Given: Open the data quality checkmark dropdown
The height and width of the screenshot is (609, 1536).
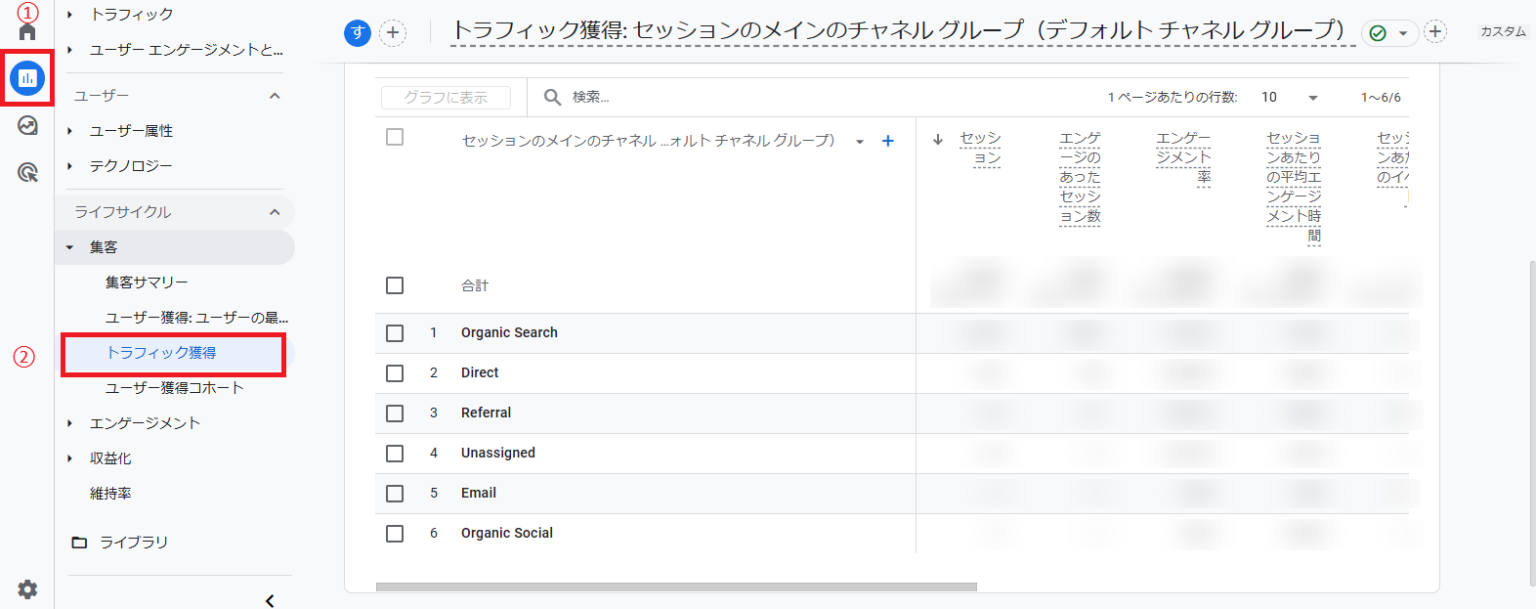Looking at the screenshot, I should coord(1390,32).
